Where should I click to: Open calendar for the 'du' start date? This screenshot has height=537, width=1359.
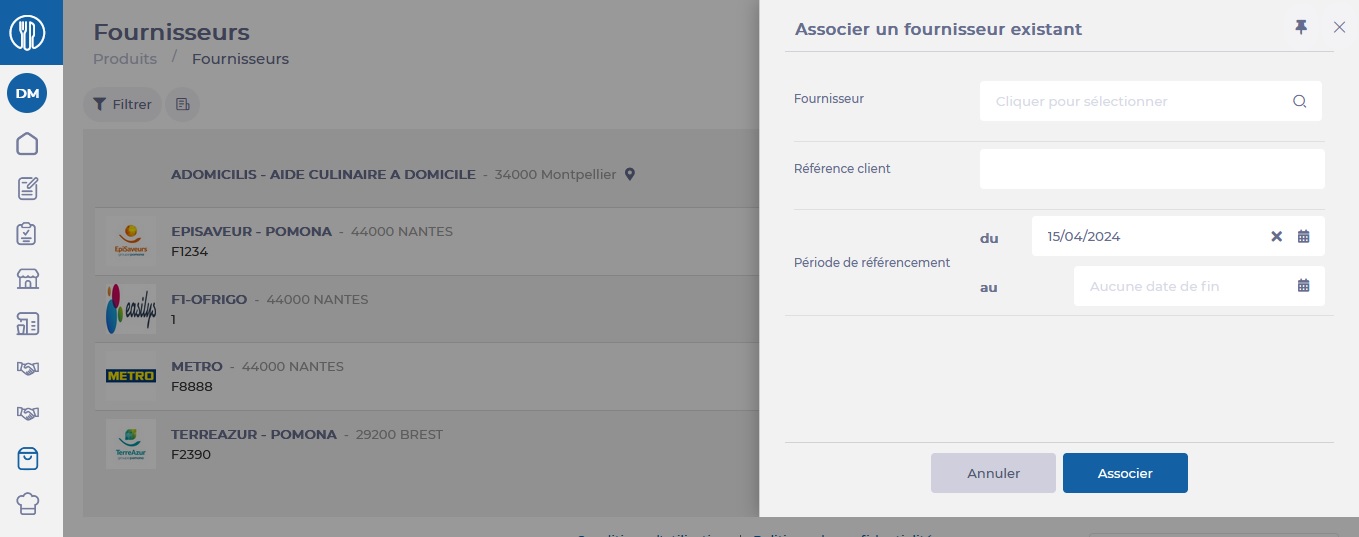1303,237
